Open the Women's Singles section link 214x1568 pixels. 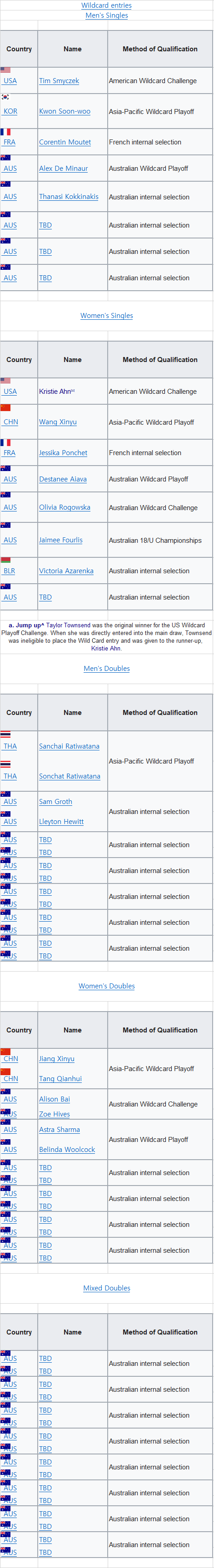pyautogui.click(x=107, y=315)
